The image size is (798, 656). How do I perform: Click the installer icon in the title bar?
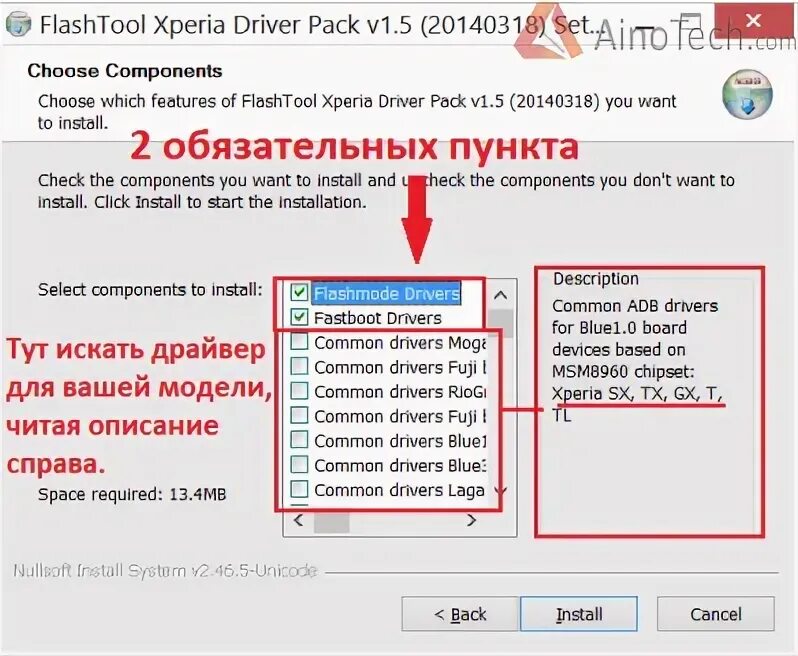click(x=18, y=24)
